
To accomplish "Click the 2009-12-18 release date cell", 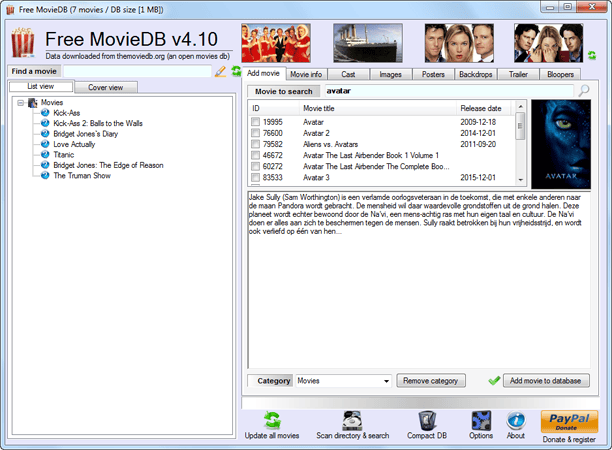I will pyautogui.click(x=478, y=122).
